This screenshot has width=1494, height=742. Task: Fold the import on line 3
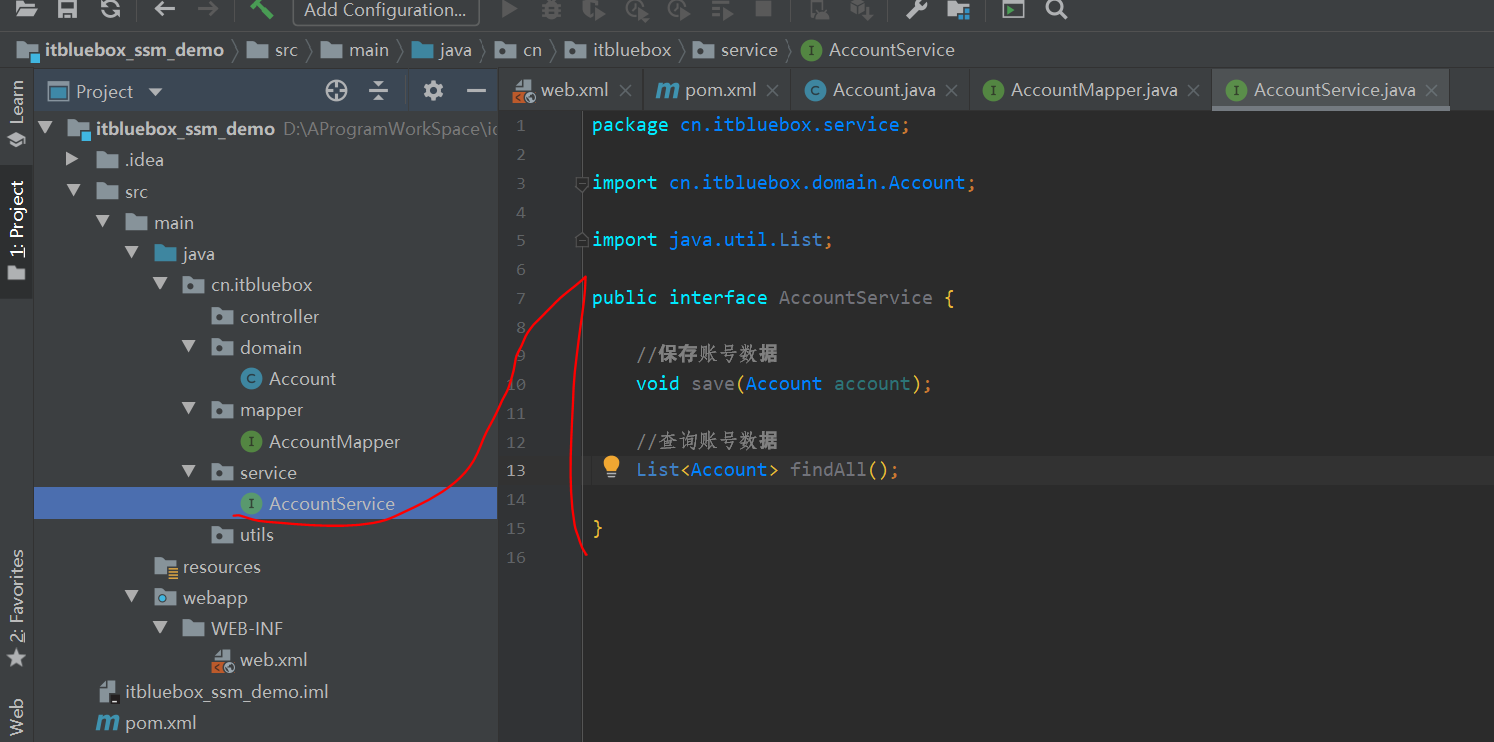click(581, 183)
